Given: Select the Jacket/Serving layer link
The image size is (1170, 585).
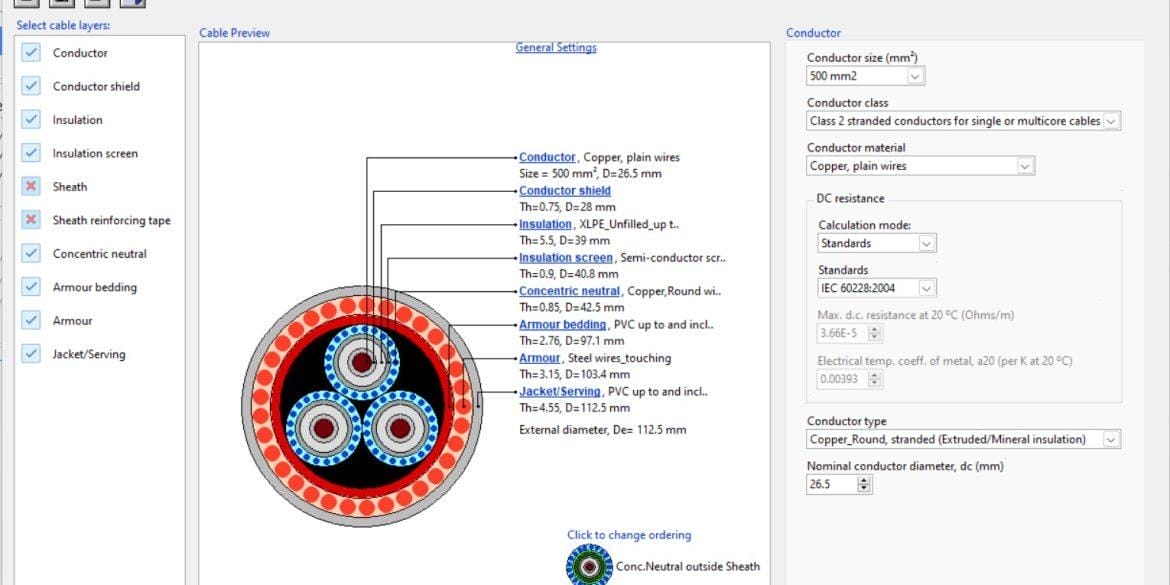Looking at the screenshot, I should 560,392.
